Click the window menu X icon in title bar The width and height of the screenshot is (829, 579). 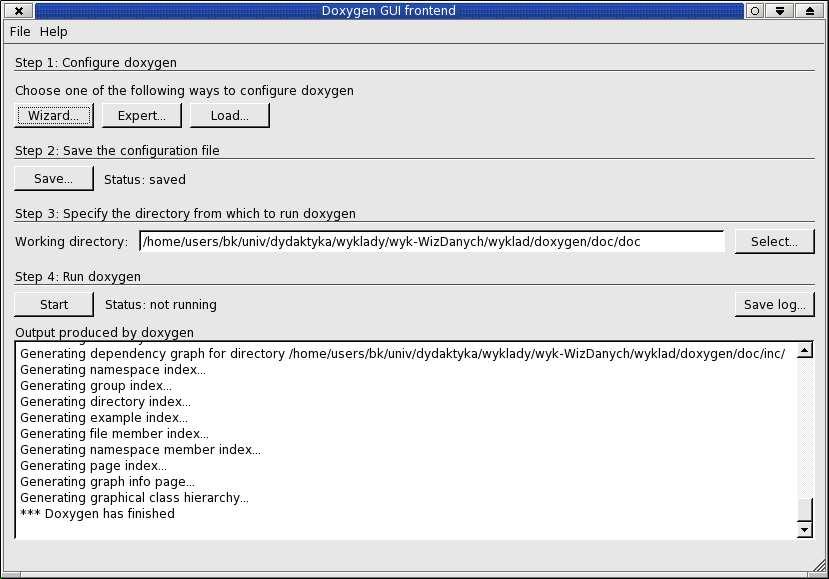tap(19, 11)
